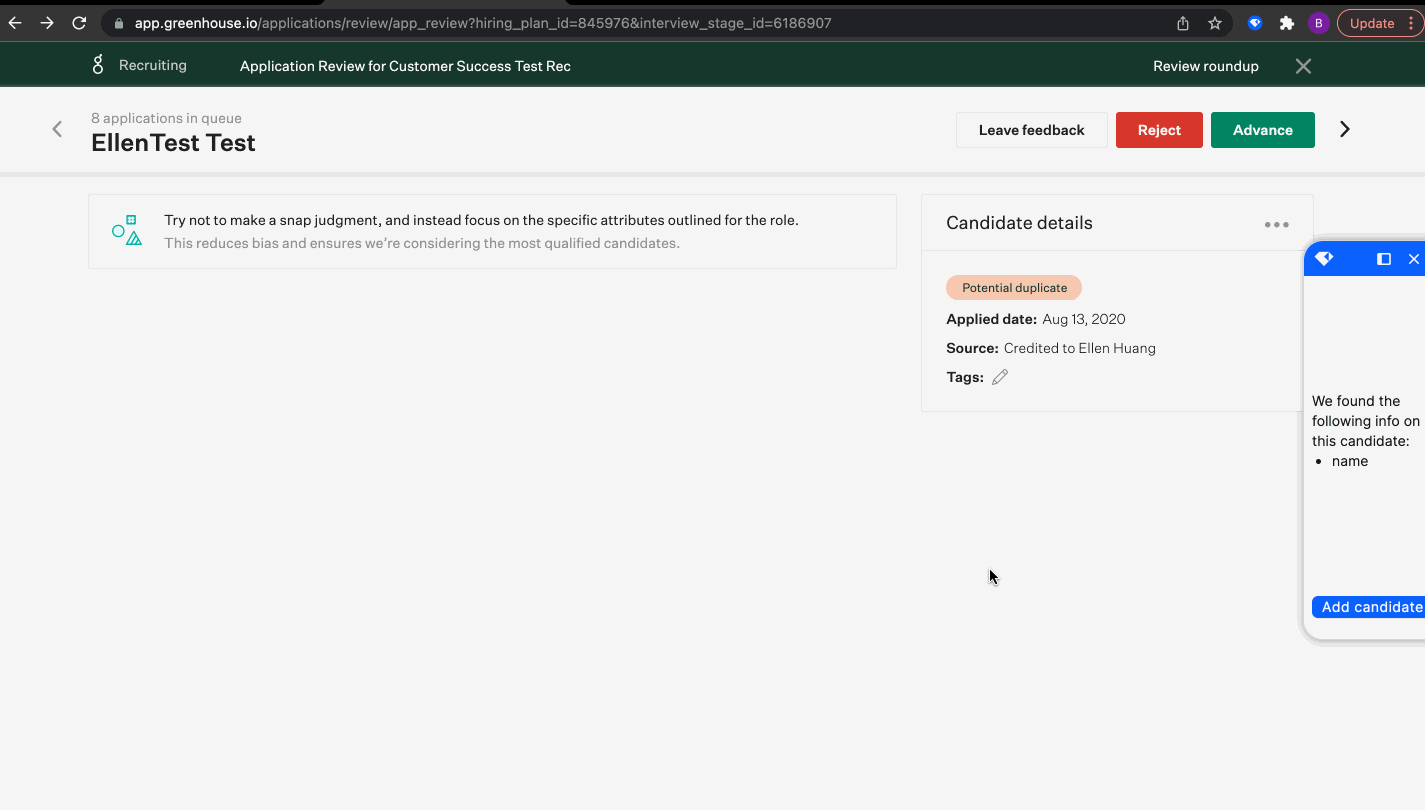This screenshot has height=810, width=1425.
Task: Click the Greenhouse Recruiting logo icon
Action: point(97,64)
